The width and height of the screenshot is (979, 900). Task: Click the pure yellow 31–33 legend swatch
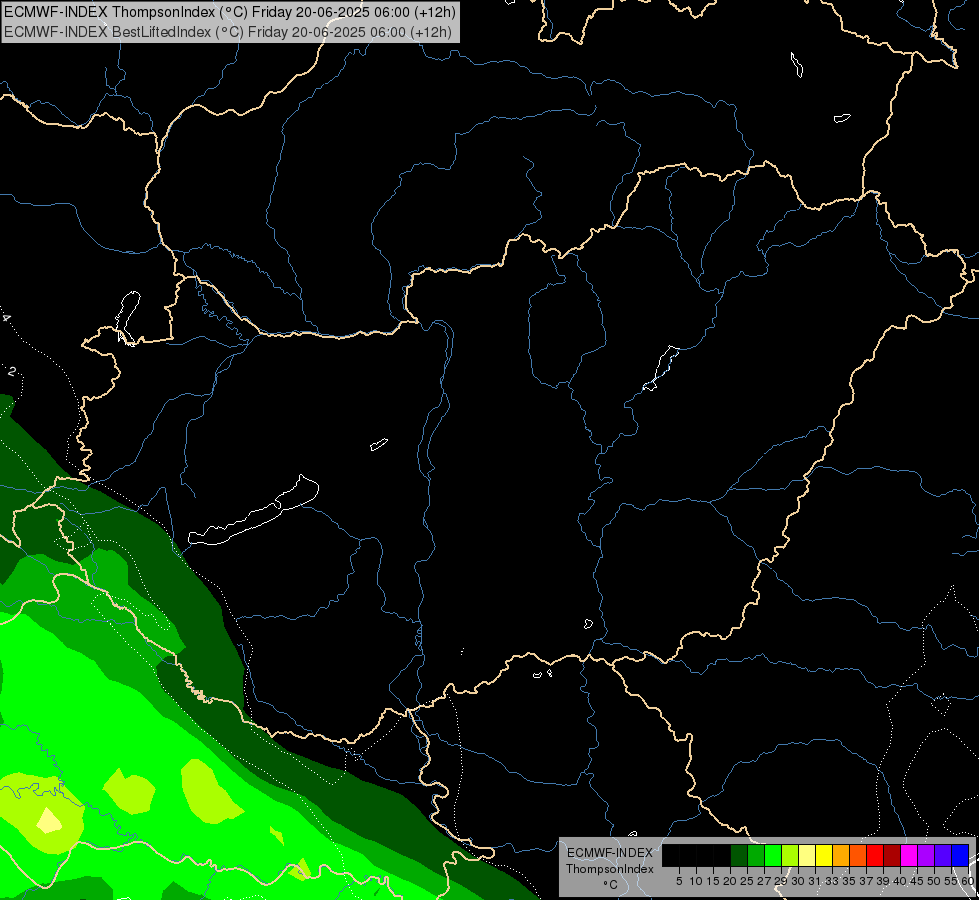[824, 855]
